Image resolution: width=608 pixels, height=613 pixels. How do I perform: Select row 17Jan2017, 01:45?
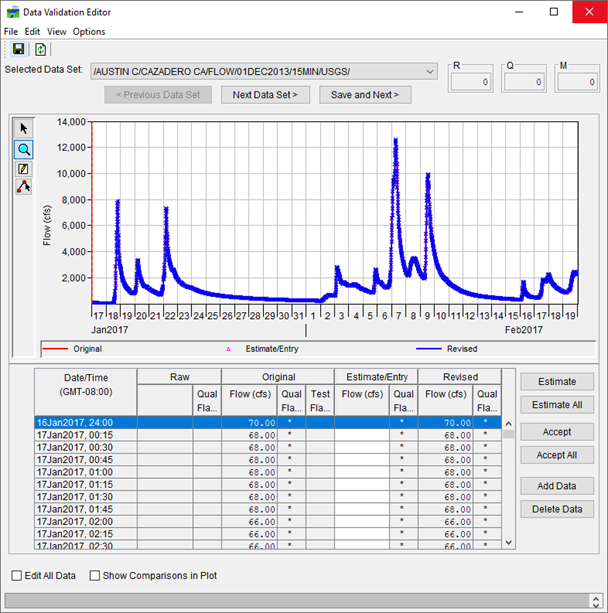[268, 509]
